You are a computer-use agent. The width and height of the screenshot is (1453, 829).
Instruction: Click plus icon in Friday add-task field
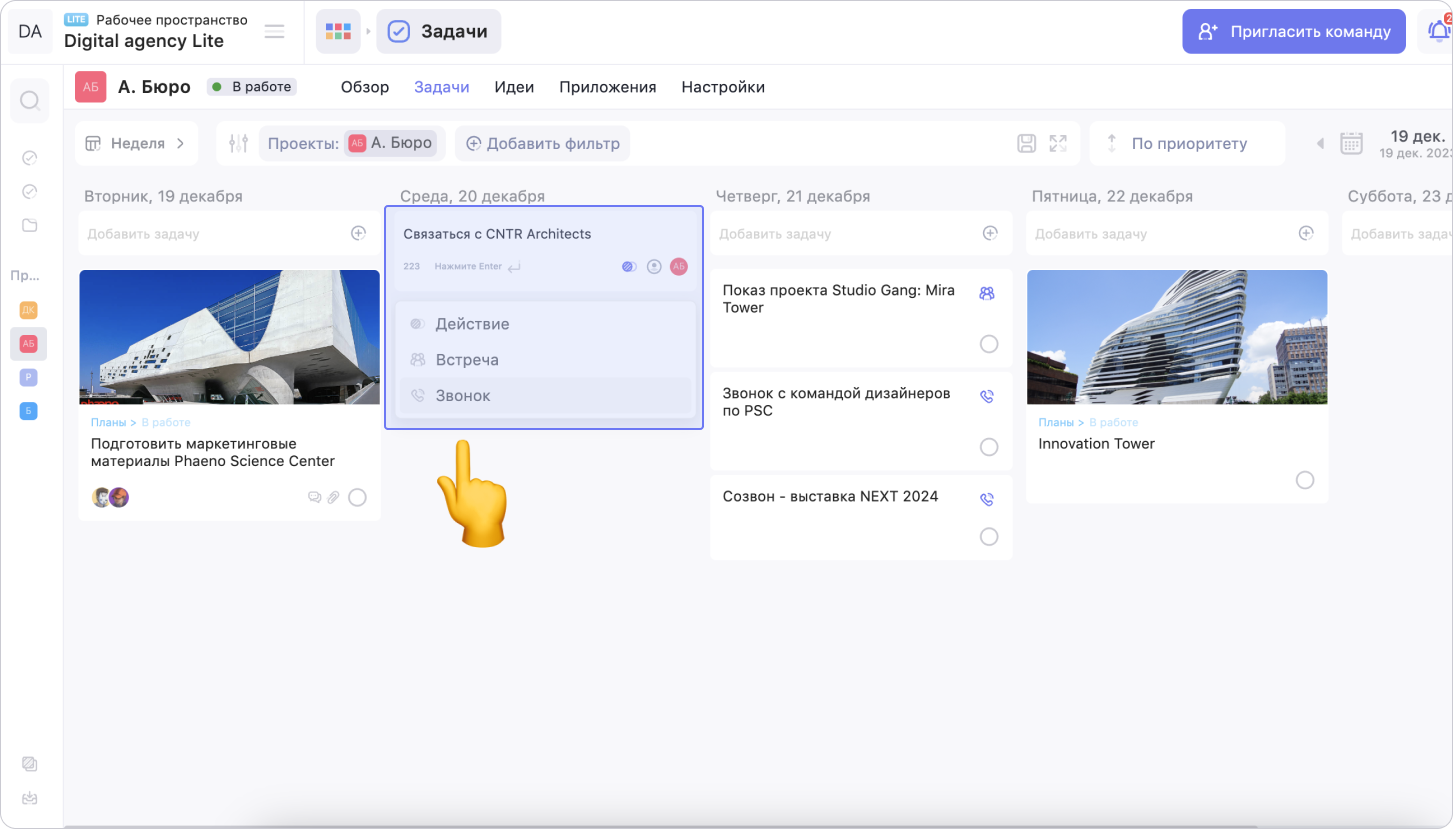coord(1306,233)
